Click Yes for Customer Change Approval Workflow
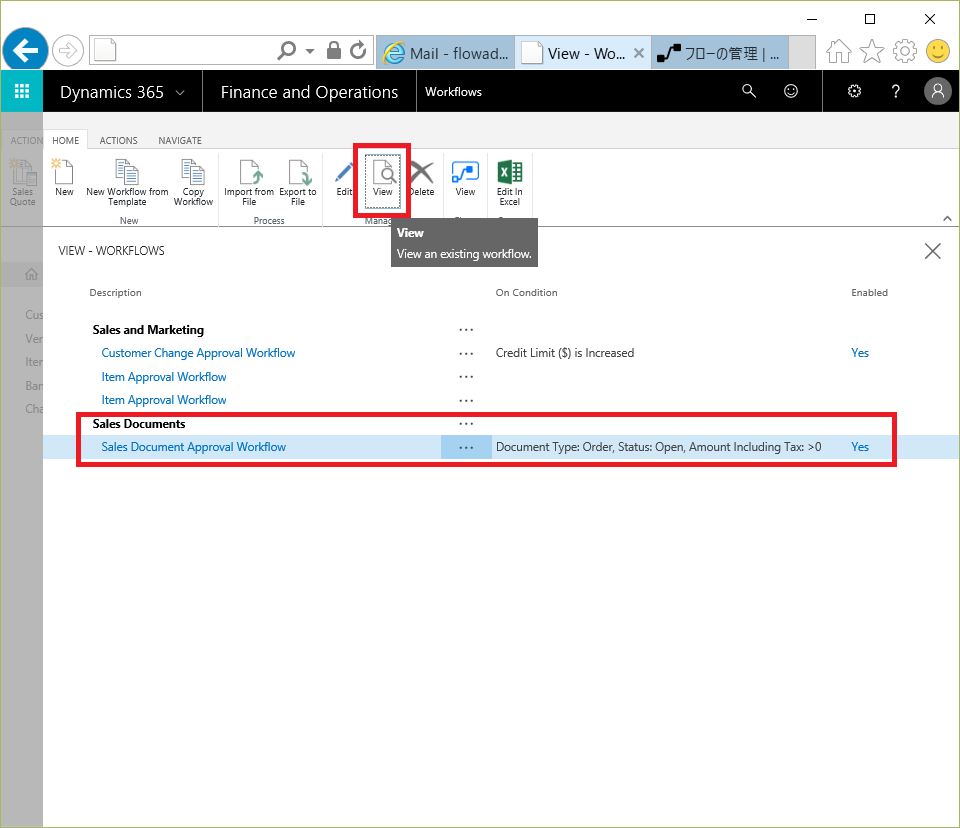960x828 pixels. tap(860, 353)
